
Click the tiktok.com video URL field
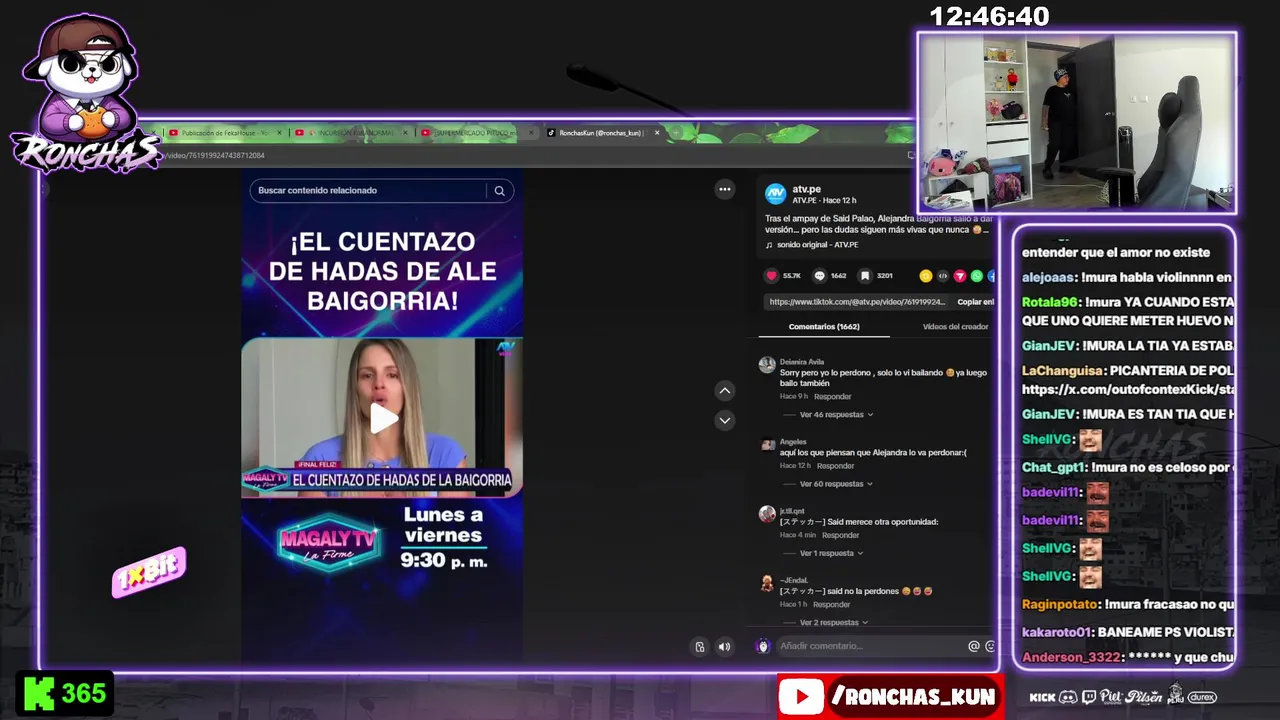857,302
